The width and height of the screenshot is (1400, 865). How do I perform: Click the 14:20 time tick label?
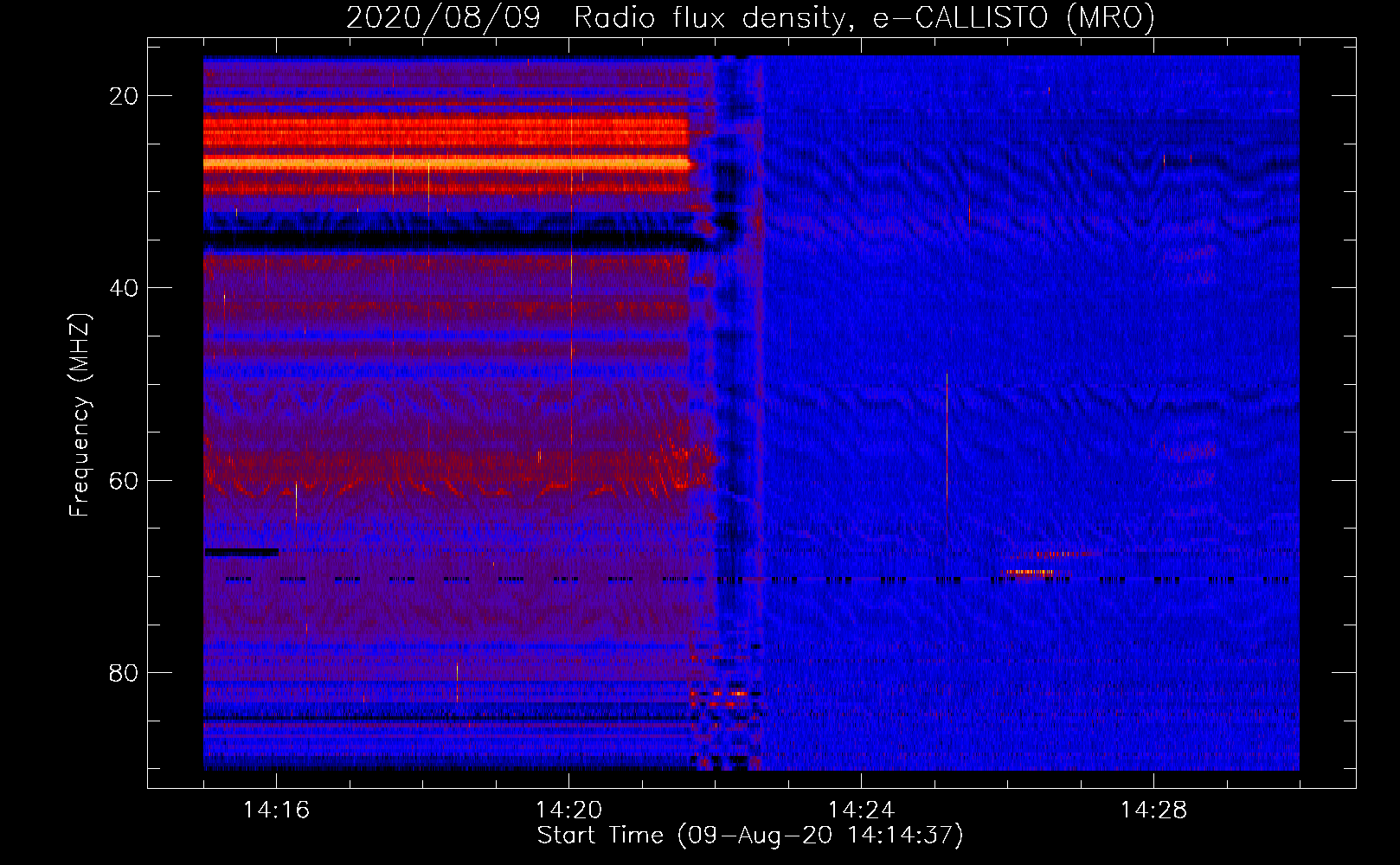(x=568, y=810)
